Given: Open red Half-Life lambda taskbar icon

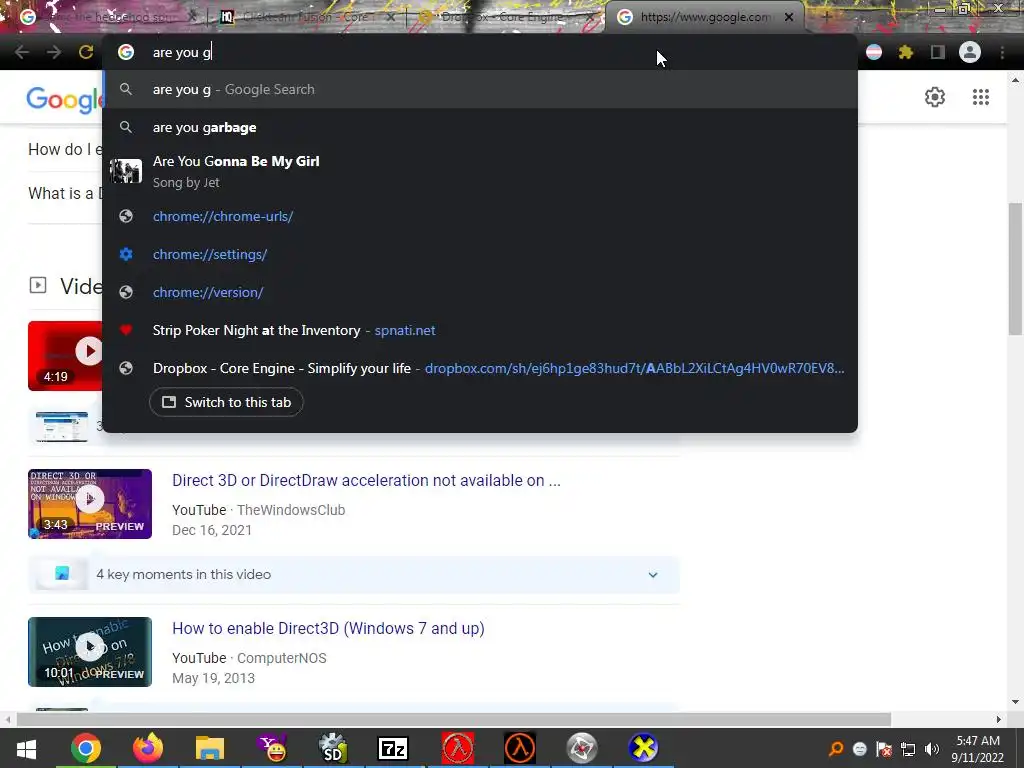Looking at the screenshot, I should click(458, 748).
